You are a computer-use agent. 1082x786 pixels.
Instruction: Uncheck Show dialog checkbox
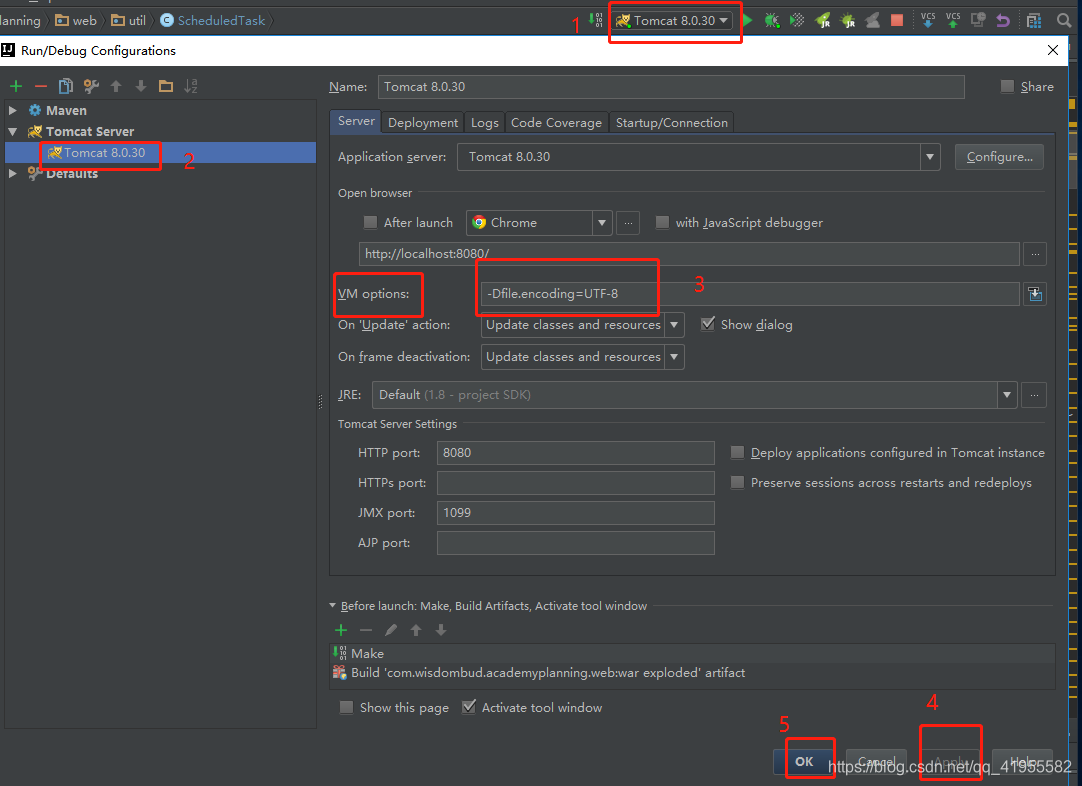tap(708, 324)
